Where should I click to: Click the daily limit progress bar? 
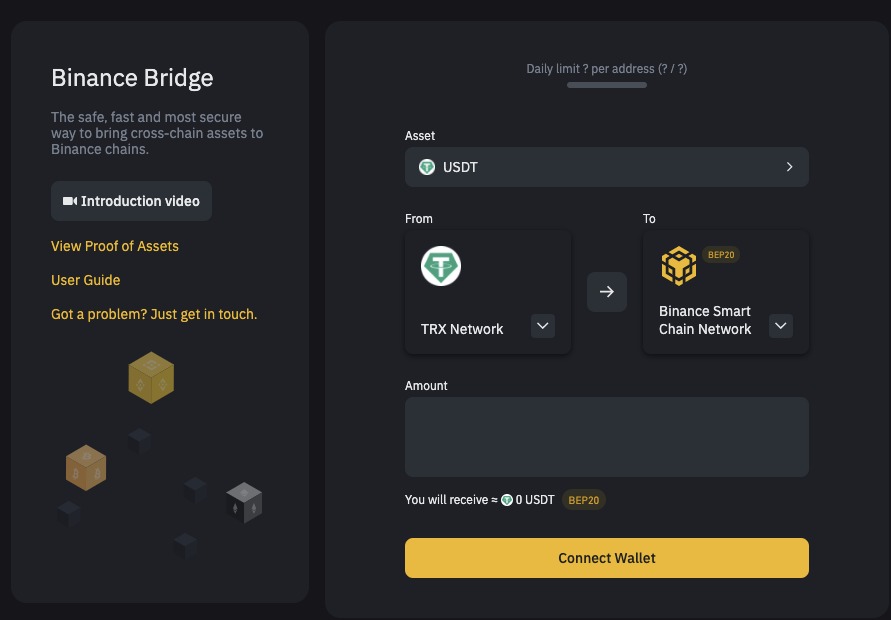[x=606, y=85]
